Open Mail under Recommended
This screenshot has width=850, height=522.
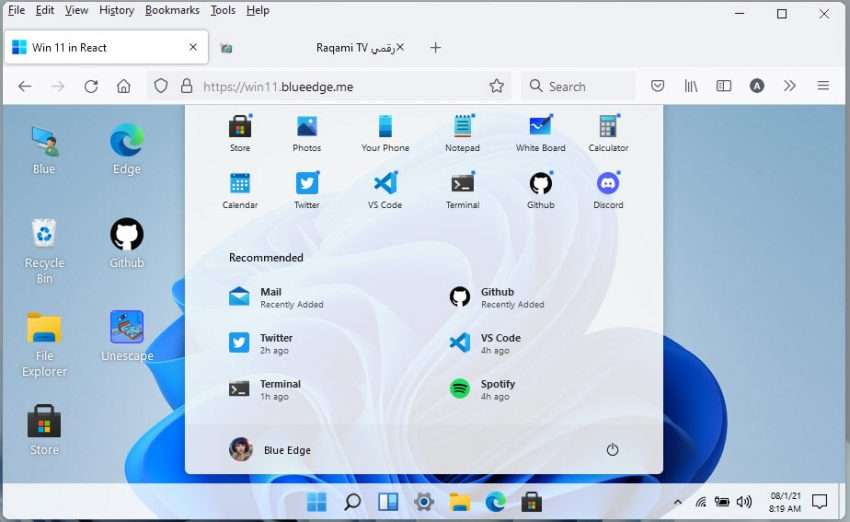[276, 298]
